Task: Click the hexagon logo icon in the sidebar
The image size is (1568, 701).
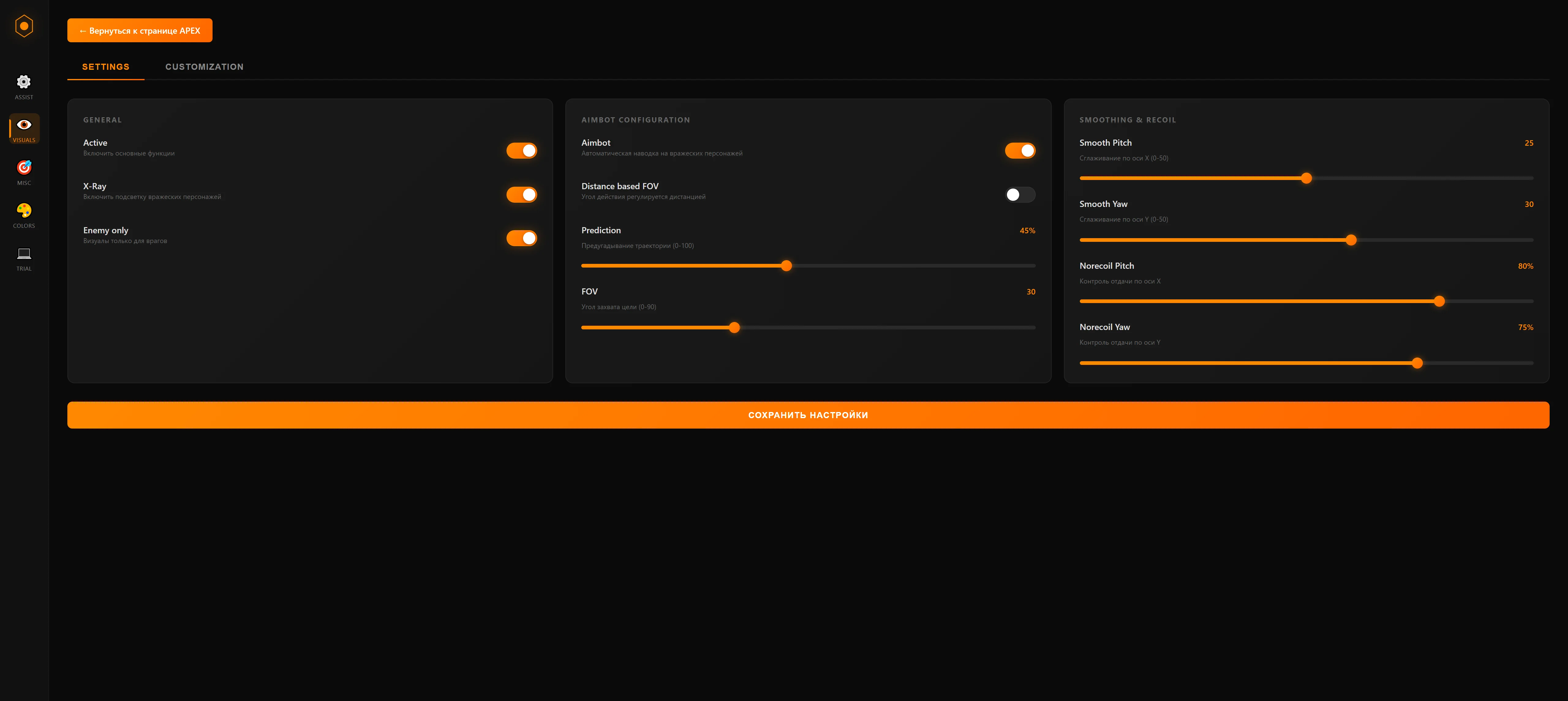Action: (x=24, y=26)
